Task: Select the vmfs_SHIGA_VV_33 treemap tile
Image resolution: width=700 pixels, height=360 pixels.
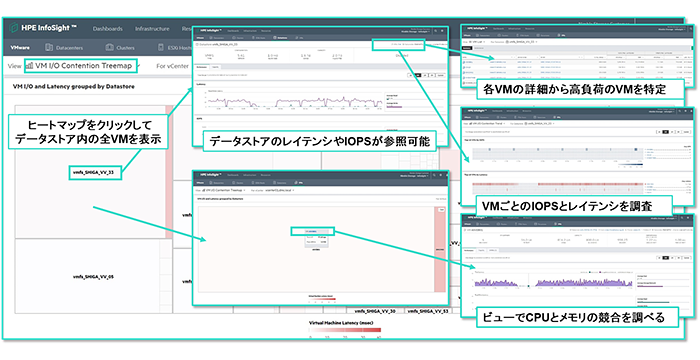Action: pyautogui.click(x=95, y=173)
